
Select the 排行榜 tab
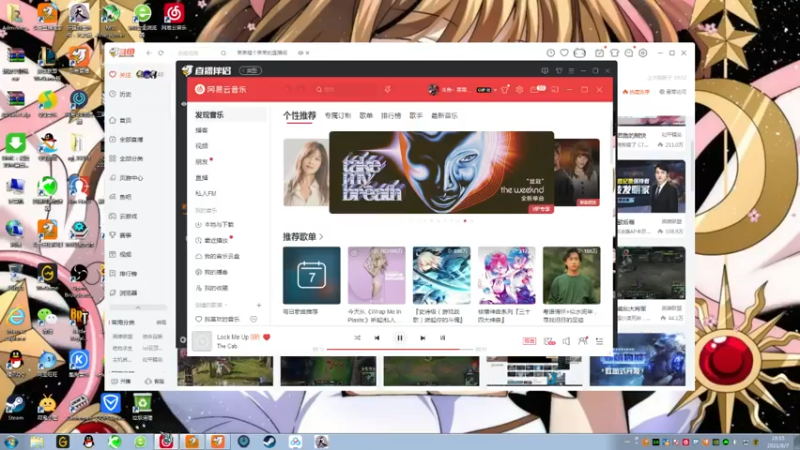pos(391,116)
